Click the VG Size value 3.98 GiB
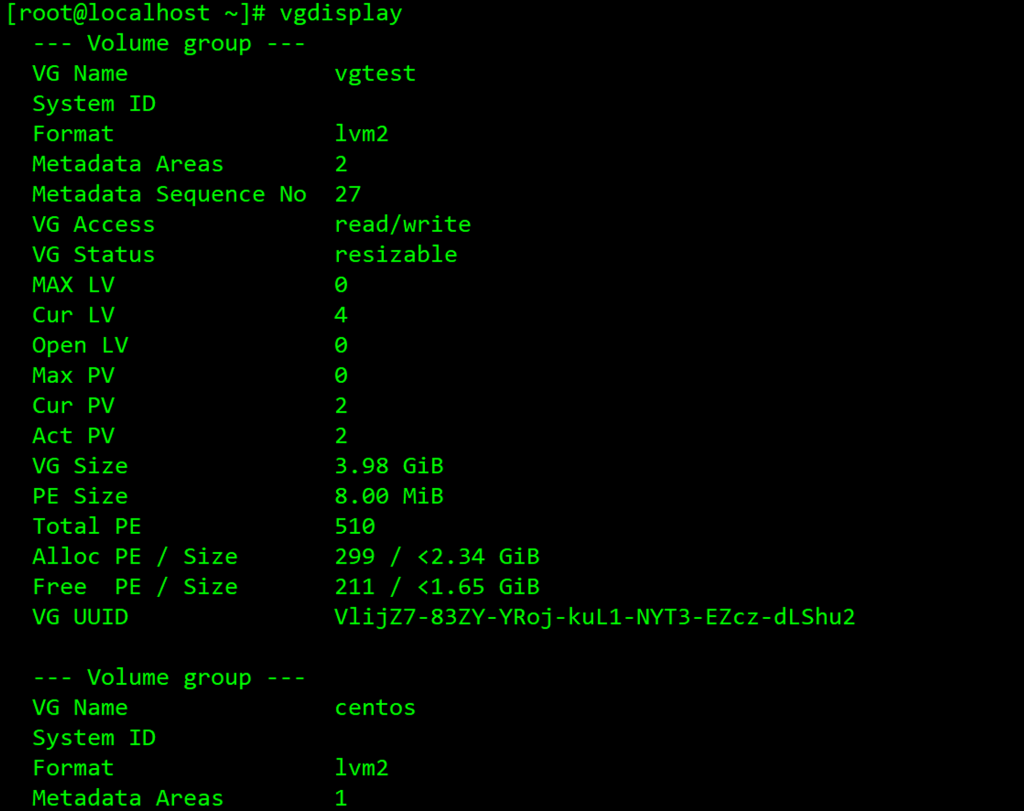 [389, 466]
